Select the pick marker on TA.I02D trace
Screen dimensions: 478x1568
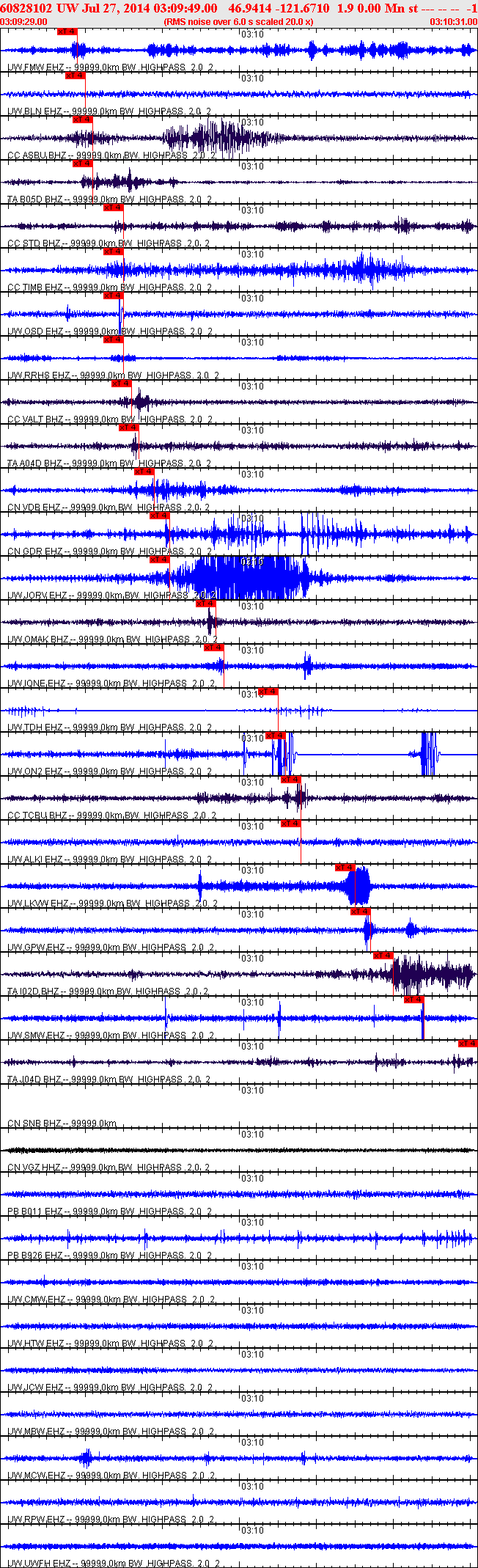coord(383,956)
